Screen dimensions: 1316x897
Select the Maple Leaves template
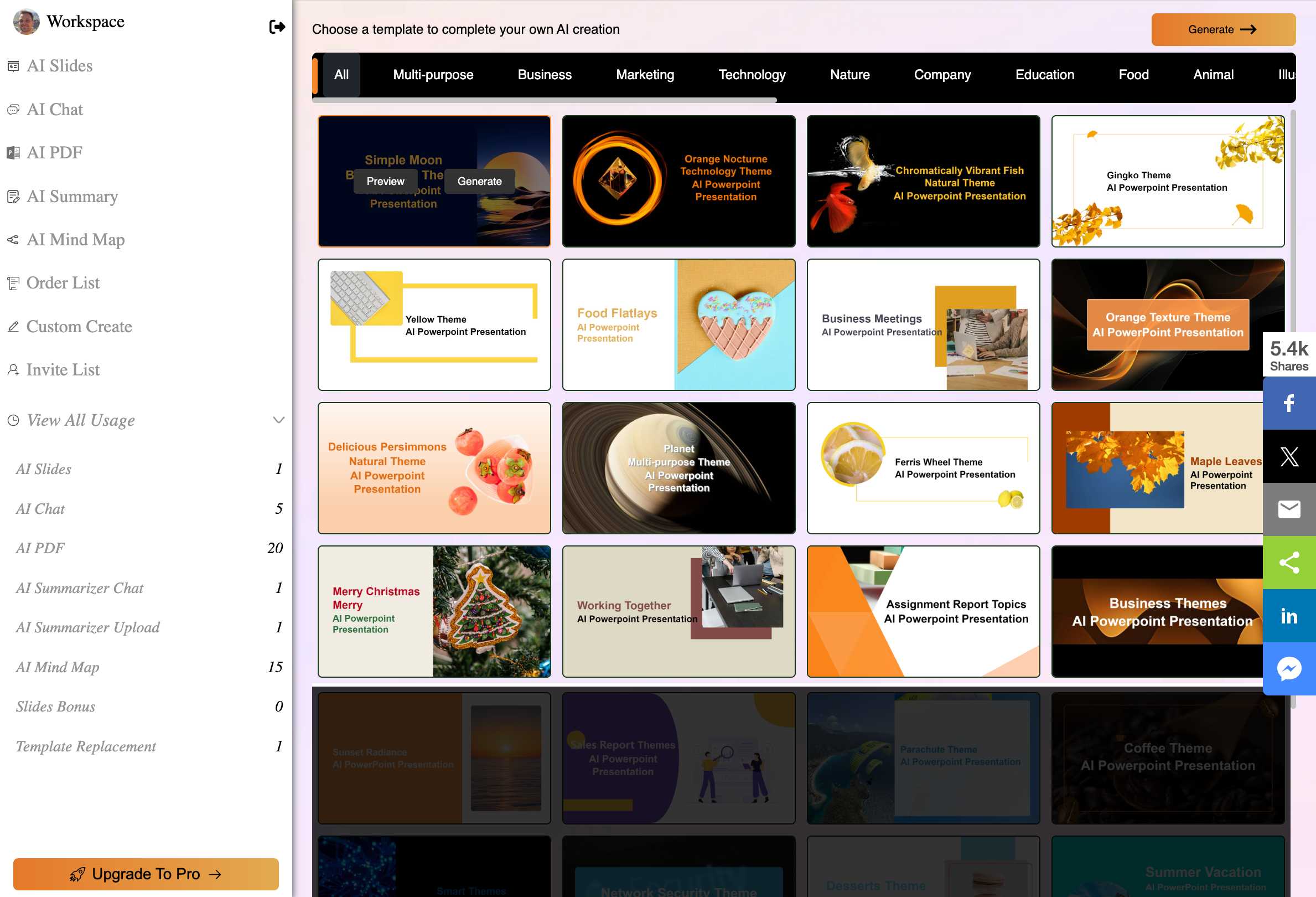point(1157,468)
